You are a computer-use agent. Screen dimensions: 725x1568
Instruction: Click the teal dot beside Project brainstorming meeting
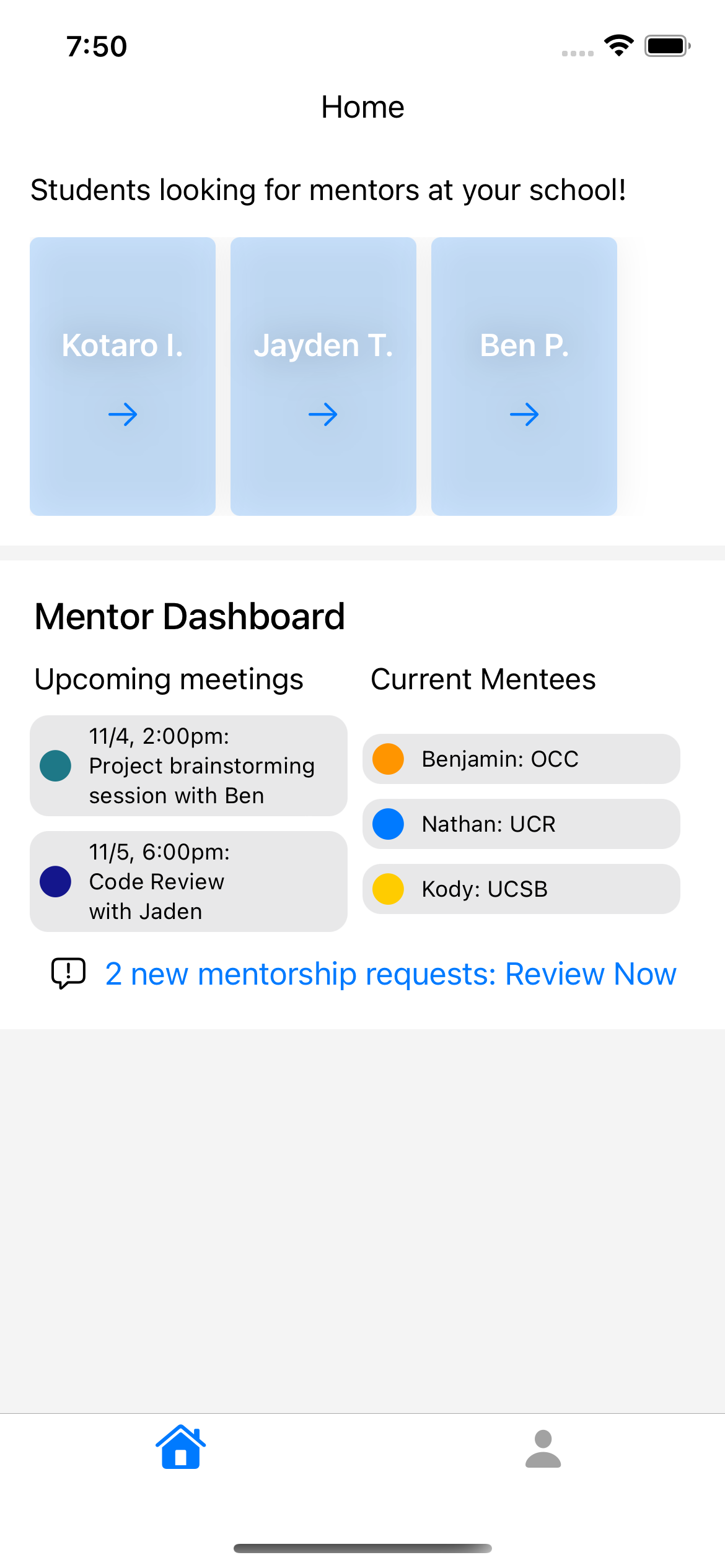point(56,765)
